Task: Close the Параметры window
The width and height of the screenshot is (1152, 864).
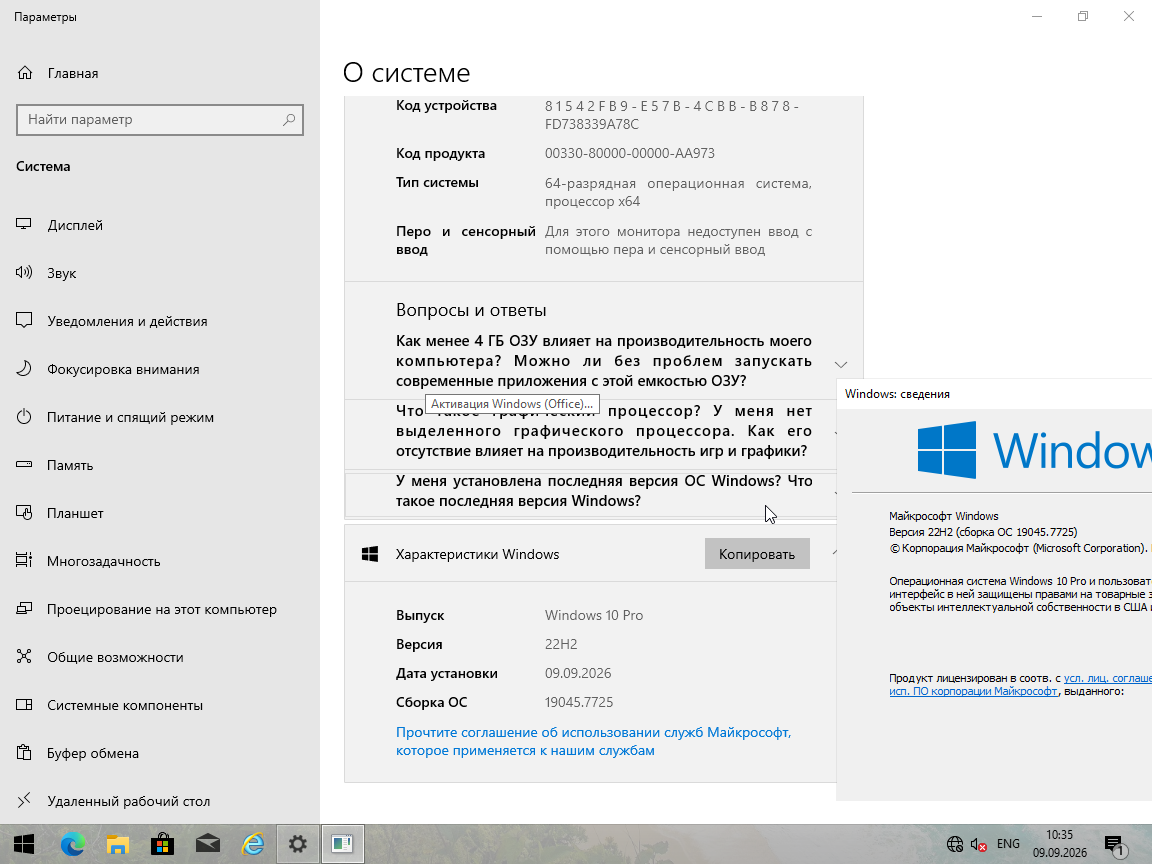Action: click(x=1128, y=16)
